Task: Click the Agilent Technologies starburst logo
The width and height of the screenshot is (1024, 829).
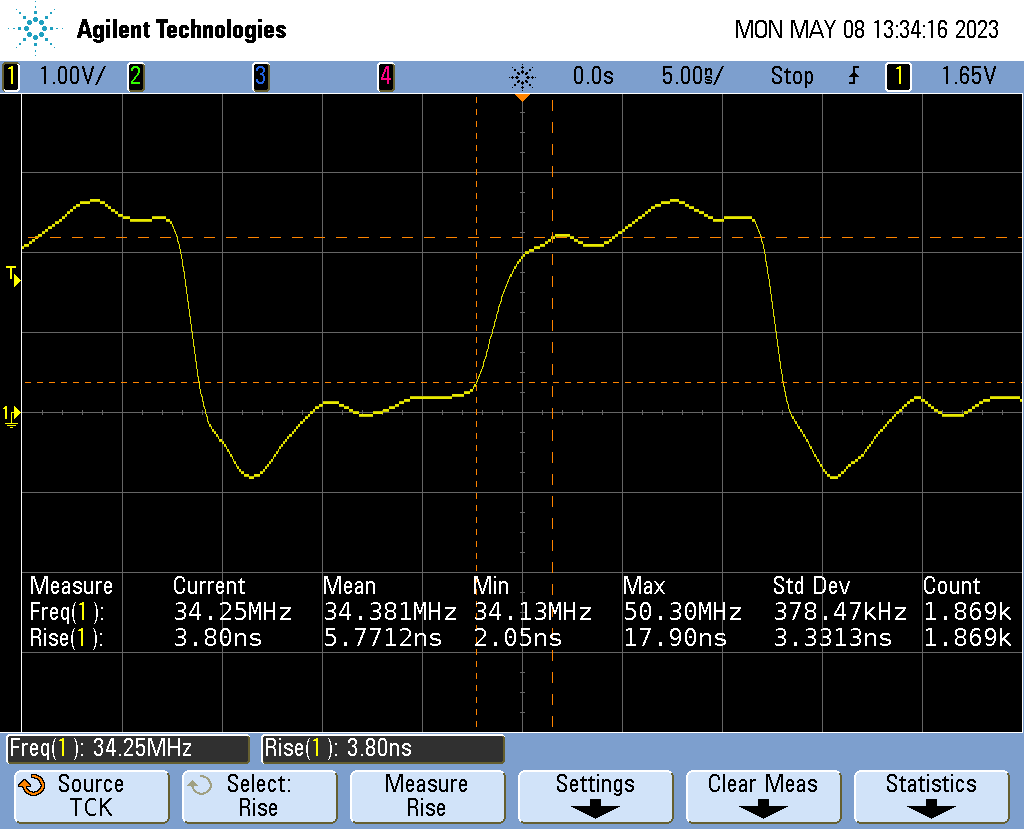Action: click(38, 28)
